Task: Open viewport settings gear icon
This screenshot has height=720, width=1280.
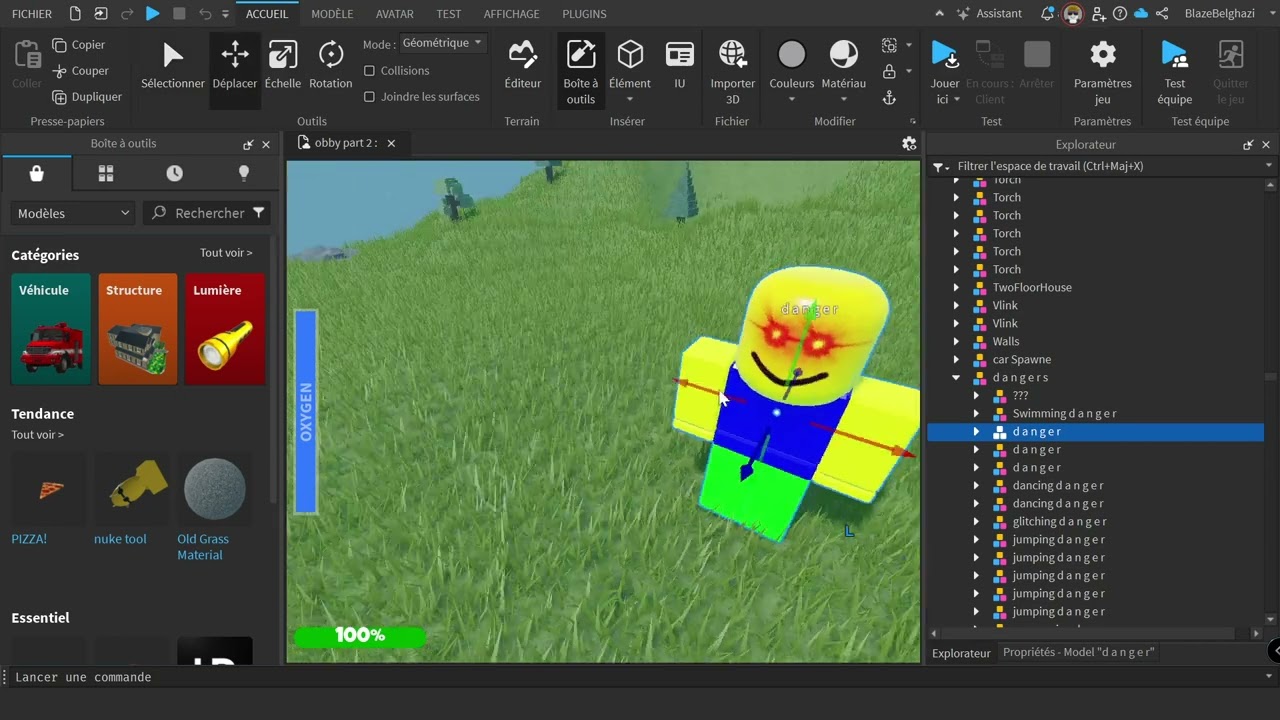Action: [909, 144]
